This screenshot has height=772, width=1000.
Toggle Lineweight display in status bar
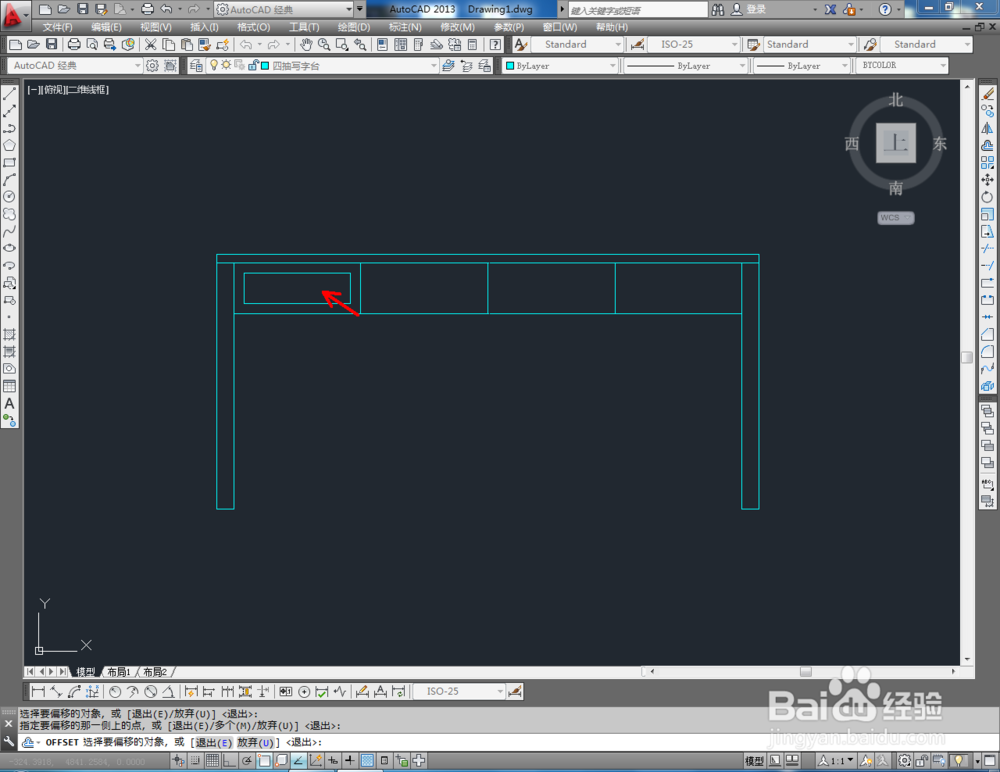[x=350, y=760]
